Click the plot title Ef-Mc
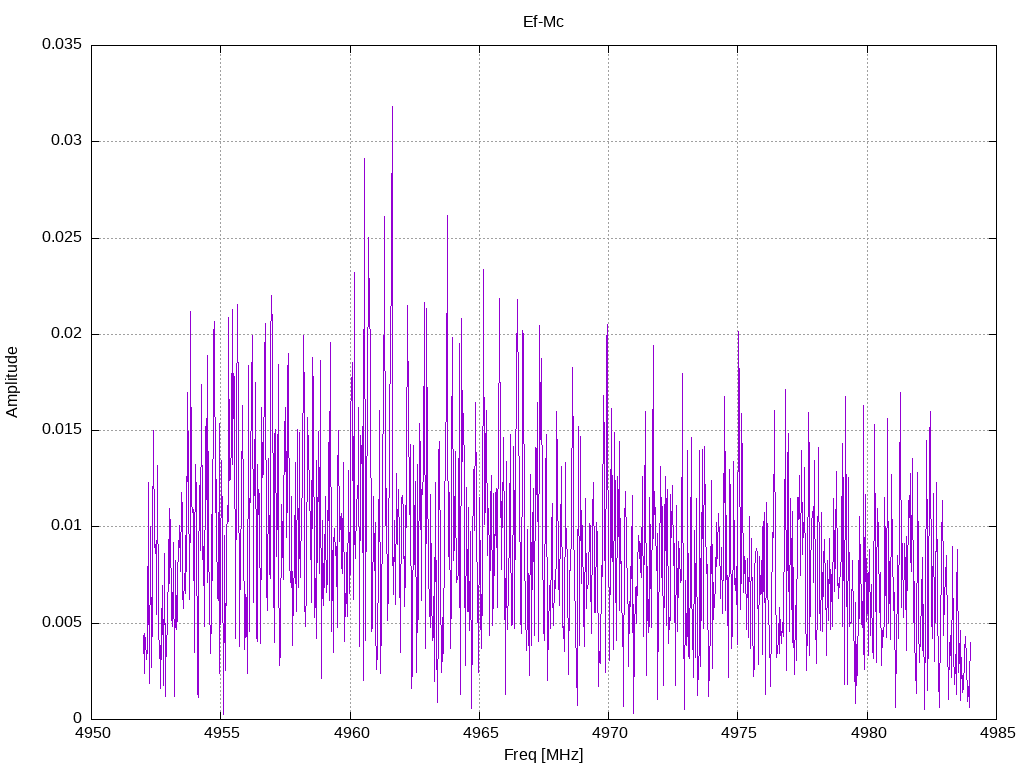 point(543,22)
